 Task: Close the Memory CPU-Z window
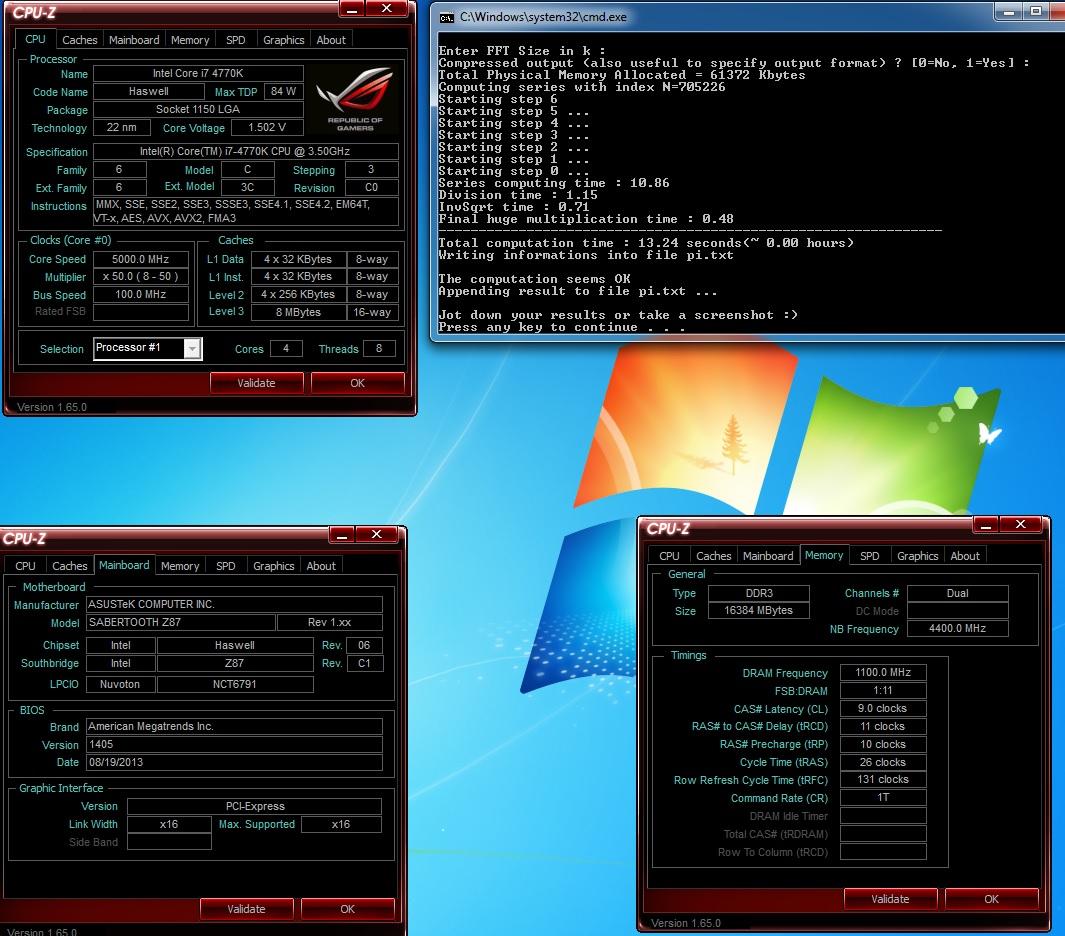[x=1020, y=524]
